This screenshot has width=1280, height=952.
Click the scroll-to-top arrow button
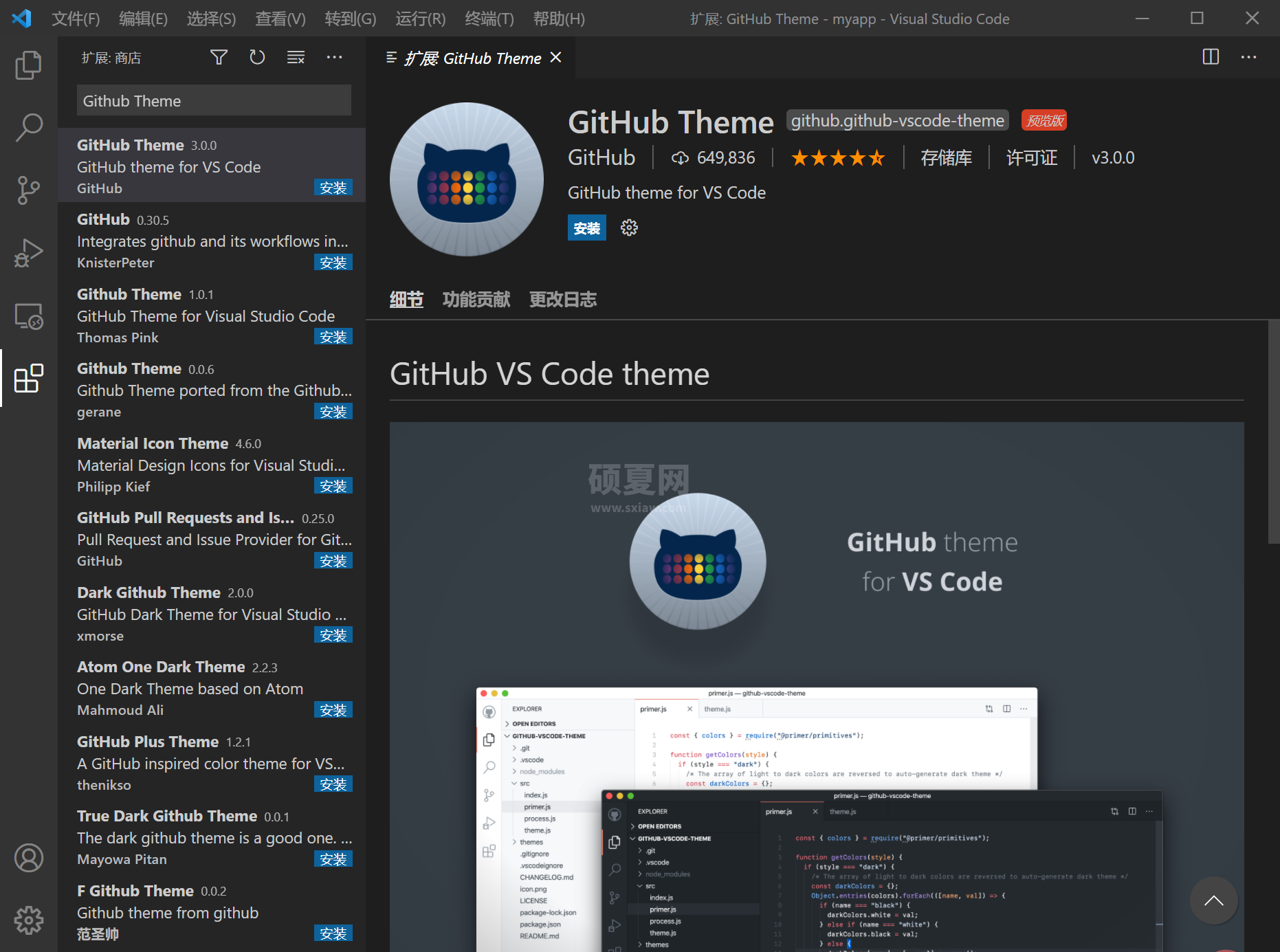point(1213,900)
